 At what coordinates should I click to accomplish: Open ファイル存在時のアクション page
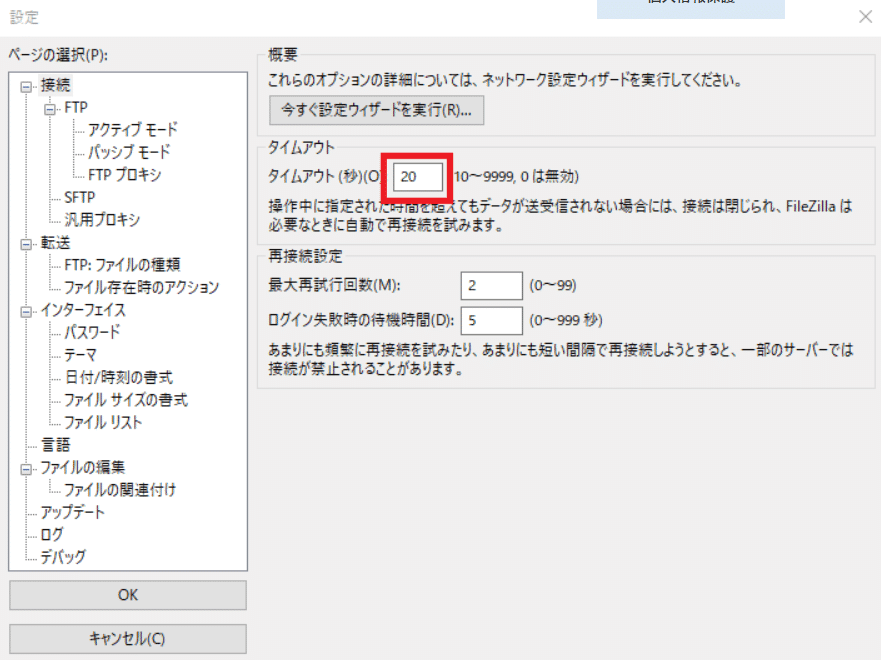pos(140,287)
